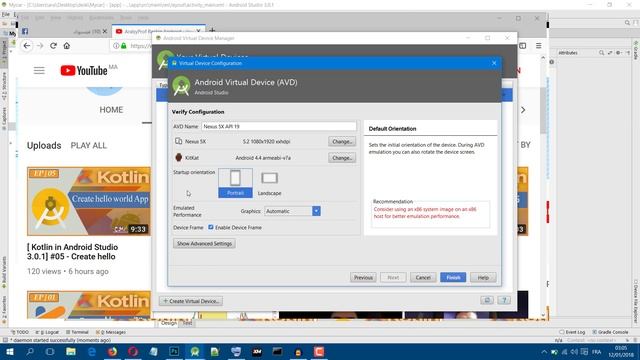Click the browser forward arrow

[x=40, y=46]
